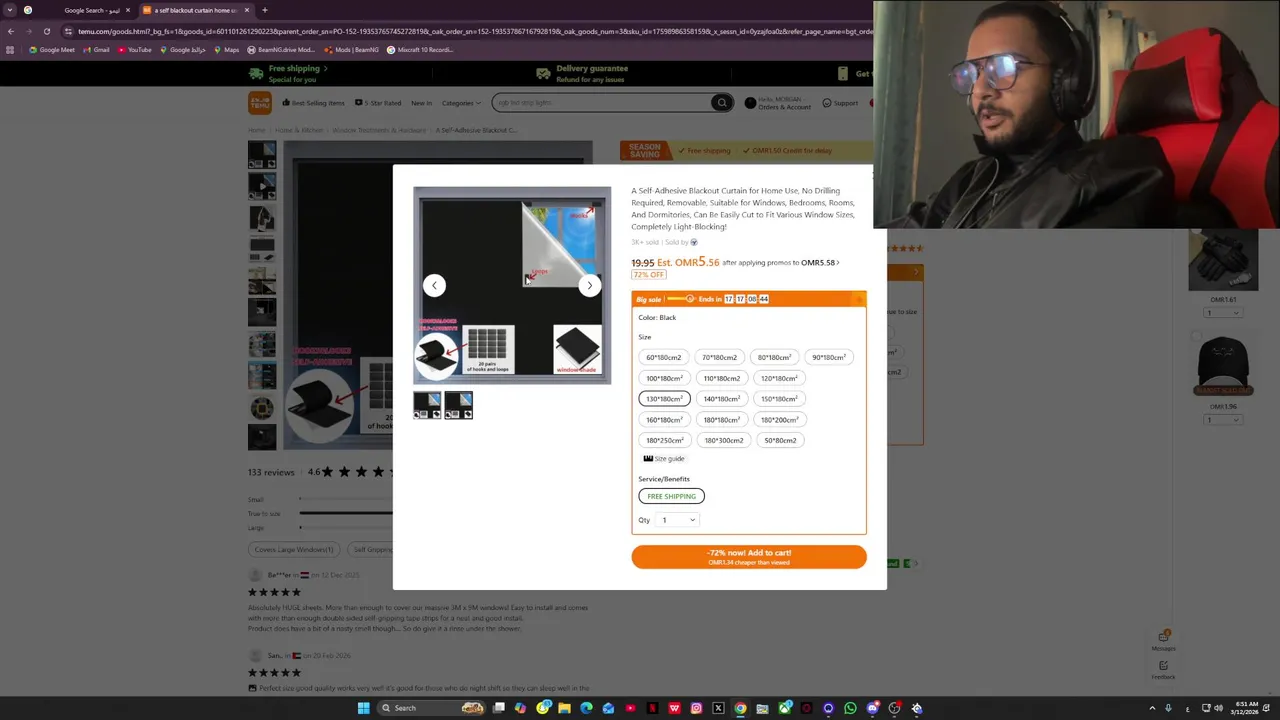This screenshot has width=1280, height=720.
Task: Open the Mixcraft 10 Recording bookmark
Action: 420,50
